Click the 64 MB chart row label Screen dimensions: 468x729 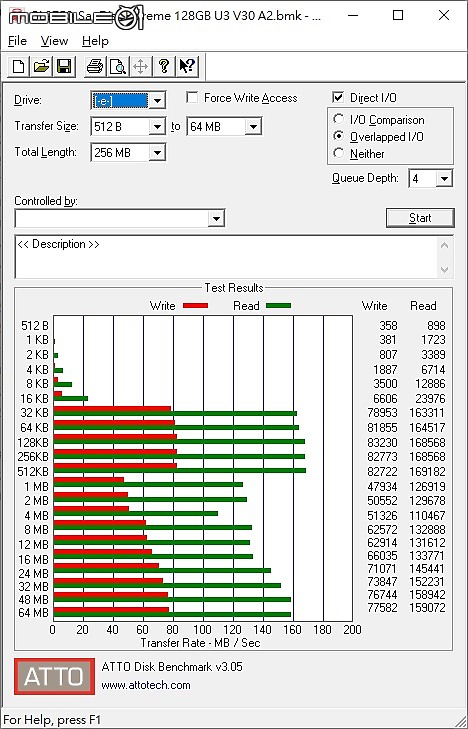[33, 613]
